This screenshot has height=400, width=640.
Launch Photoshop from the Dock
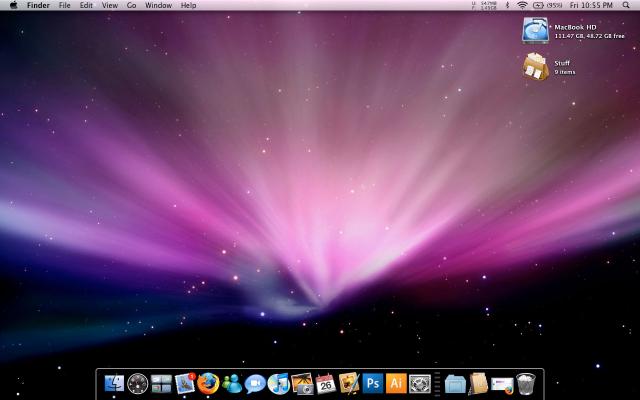[x=373, y=384]
